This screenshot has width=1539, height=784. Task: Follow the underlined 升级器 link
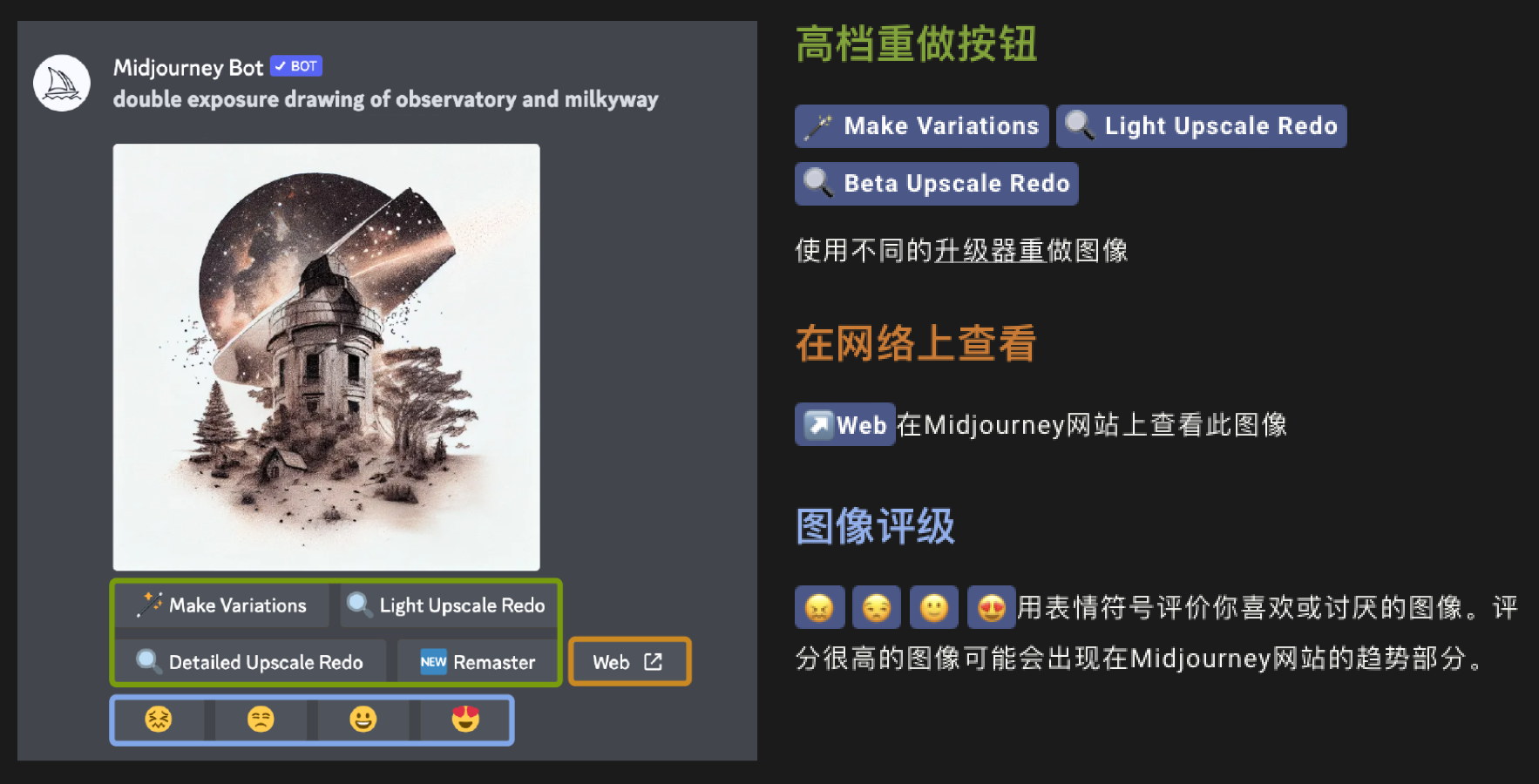tap(990, 251)
